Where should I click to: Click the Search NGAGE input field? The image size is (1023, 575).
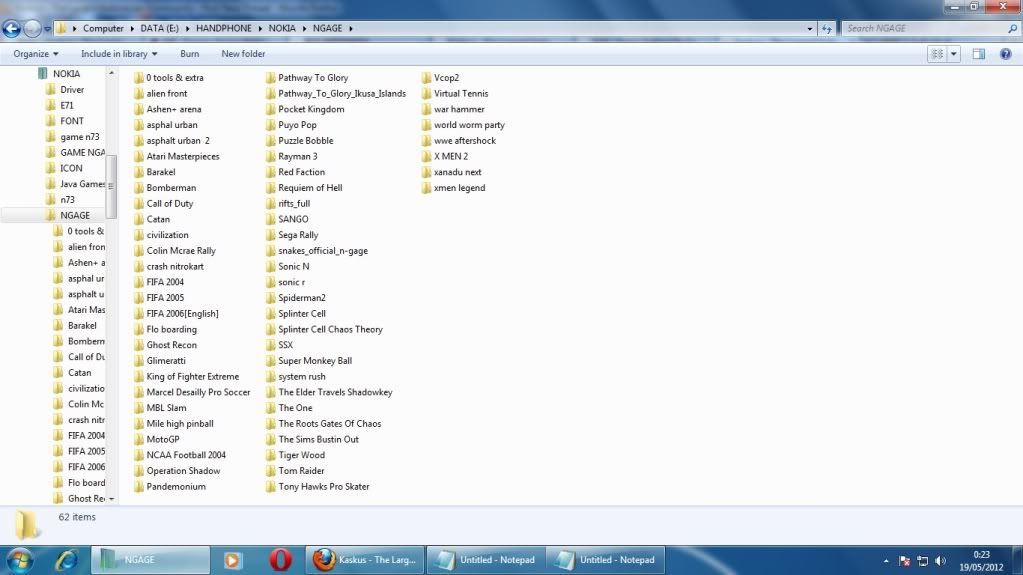[x=924, y=28]
